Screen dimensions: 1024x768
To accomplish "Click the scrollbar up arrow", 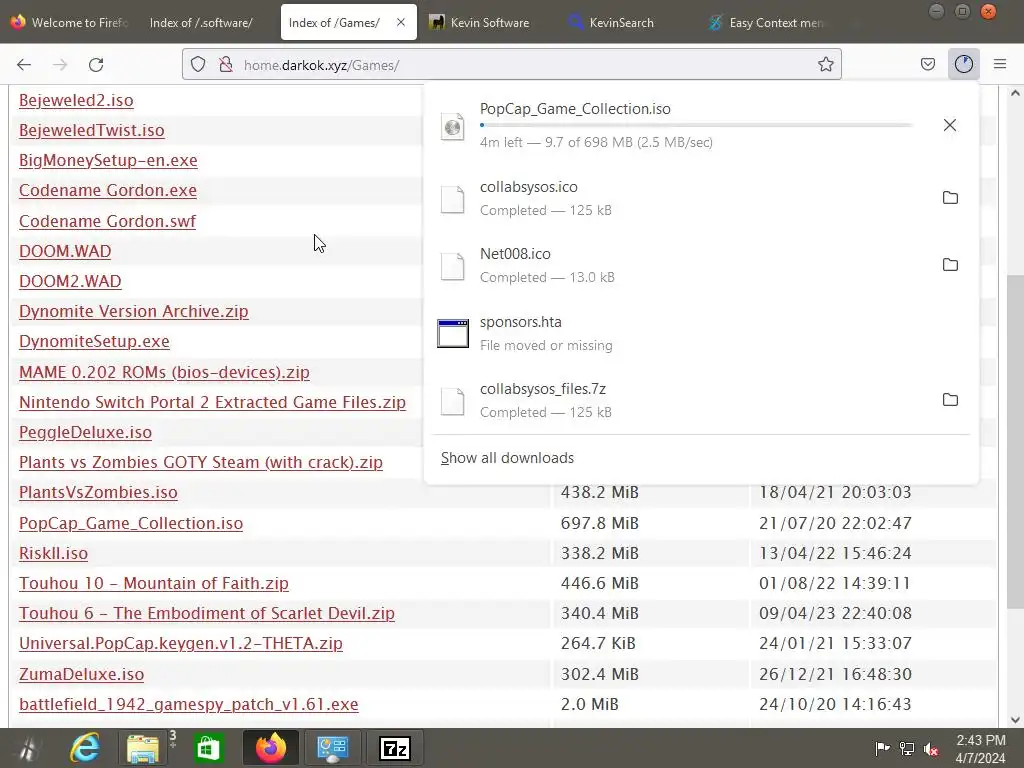I will pyautogui.click(x=1015, y=93).
